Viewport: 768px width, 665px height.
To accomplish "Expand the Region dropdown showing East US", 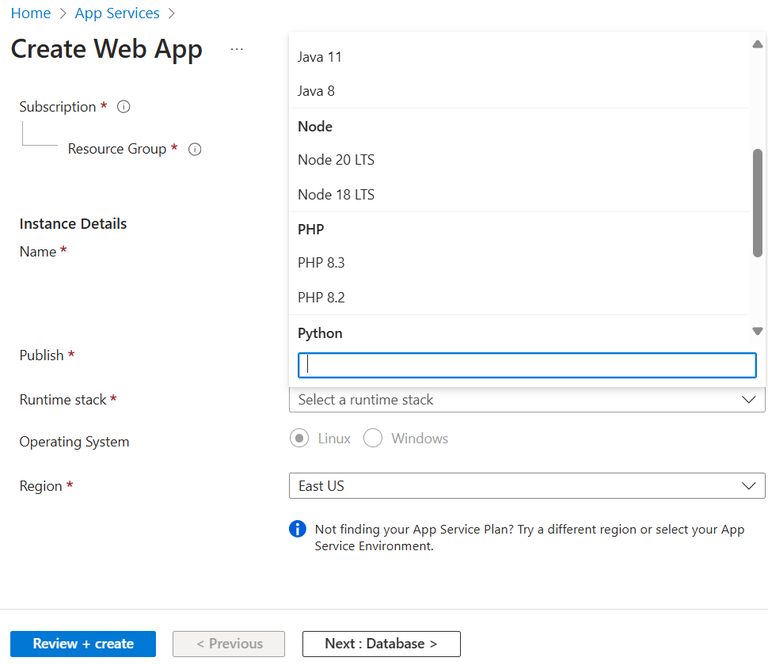I will point(527,486).
